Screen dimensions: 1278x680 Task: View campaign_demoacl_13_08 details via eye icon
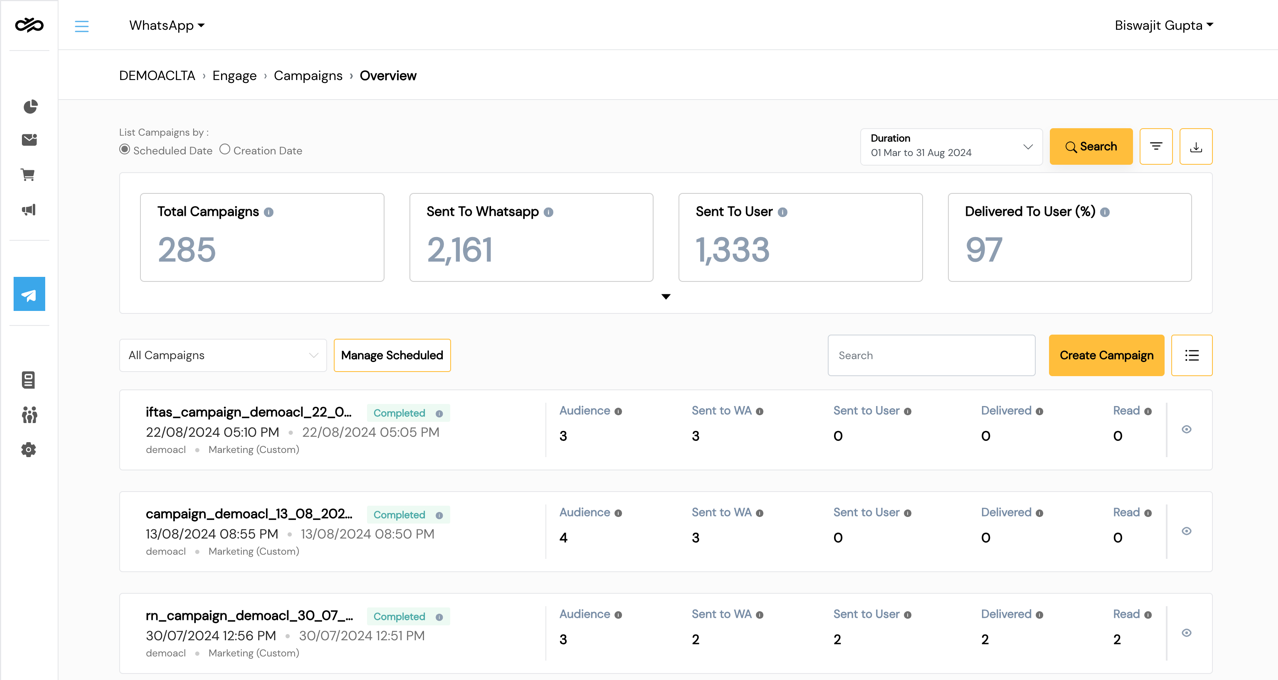pos(1187,531)
